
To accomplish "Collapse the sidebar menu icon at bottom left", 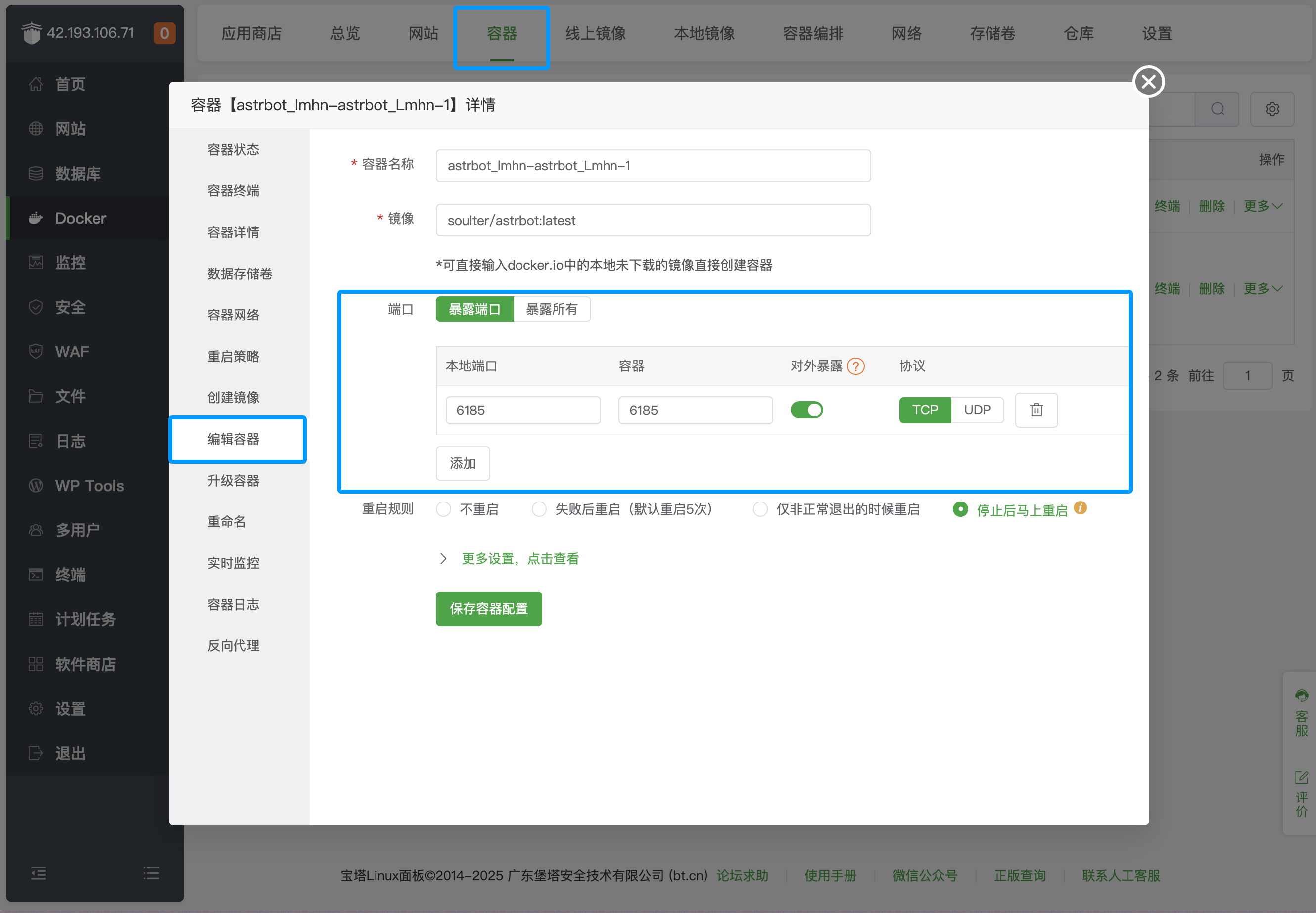I will click(38, 873).
